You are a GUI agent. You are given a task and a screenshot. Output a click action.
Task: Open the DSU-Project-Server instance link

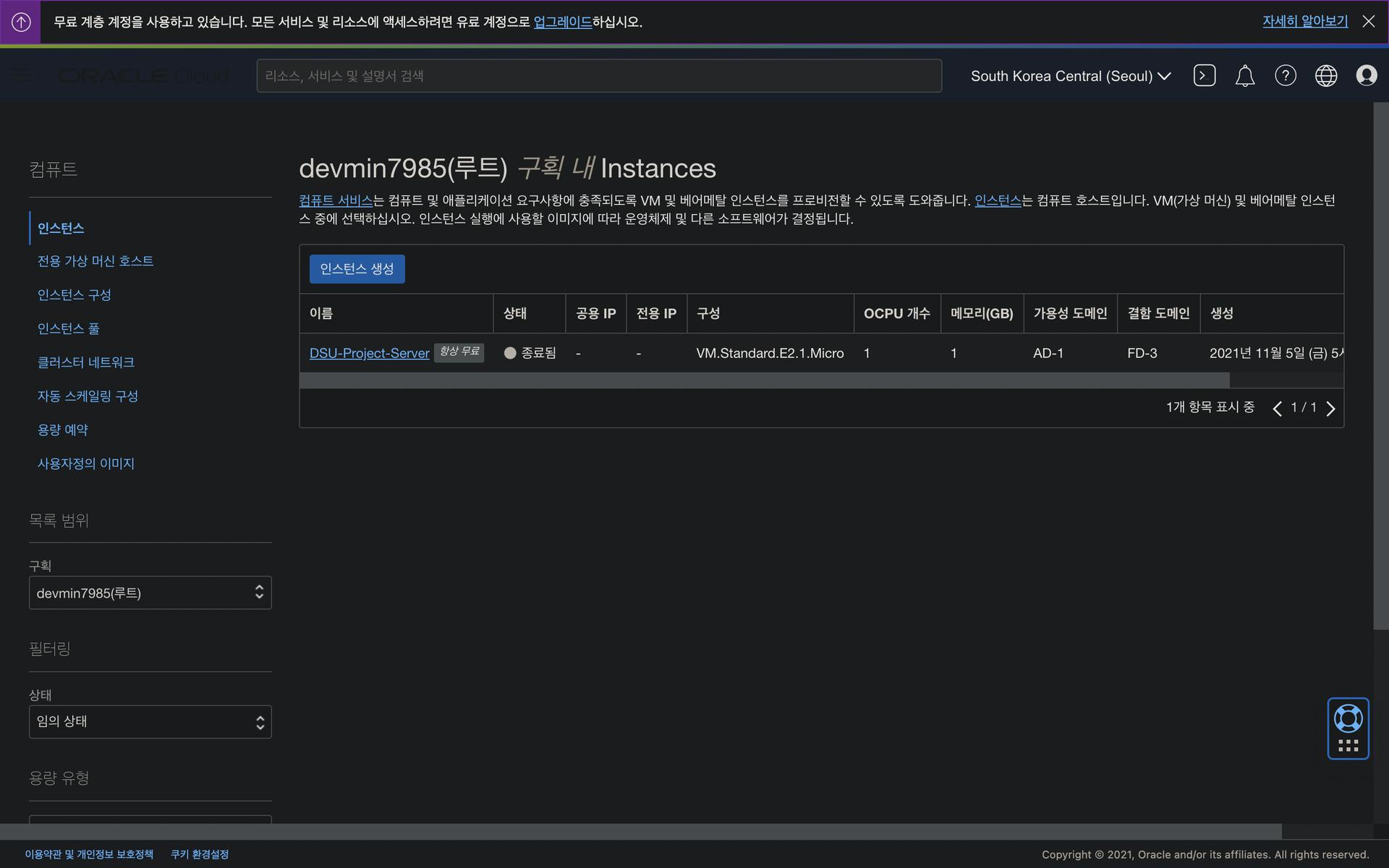click(x=369, y=353)
